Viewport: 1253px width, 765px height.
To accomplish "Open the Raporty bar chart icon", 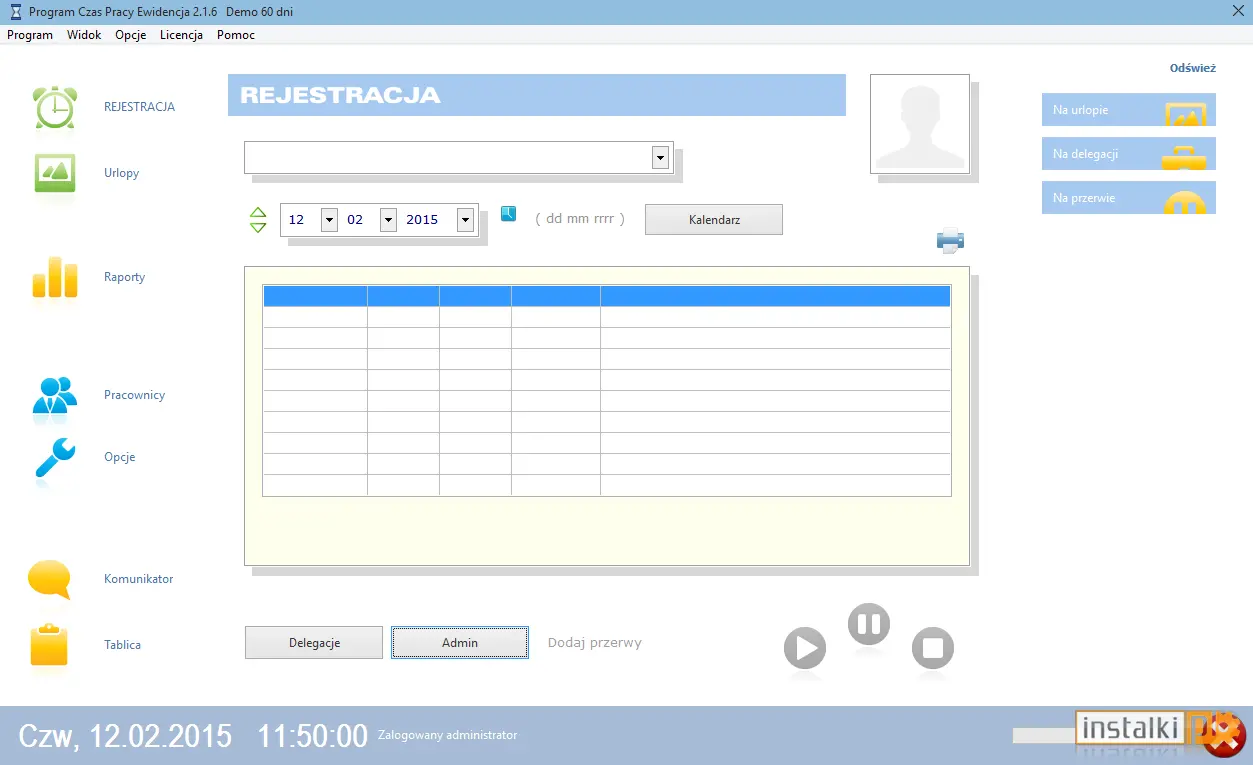I will point(55,277).
